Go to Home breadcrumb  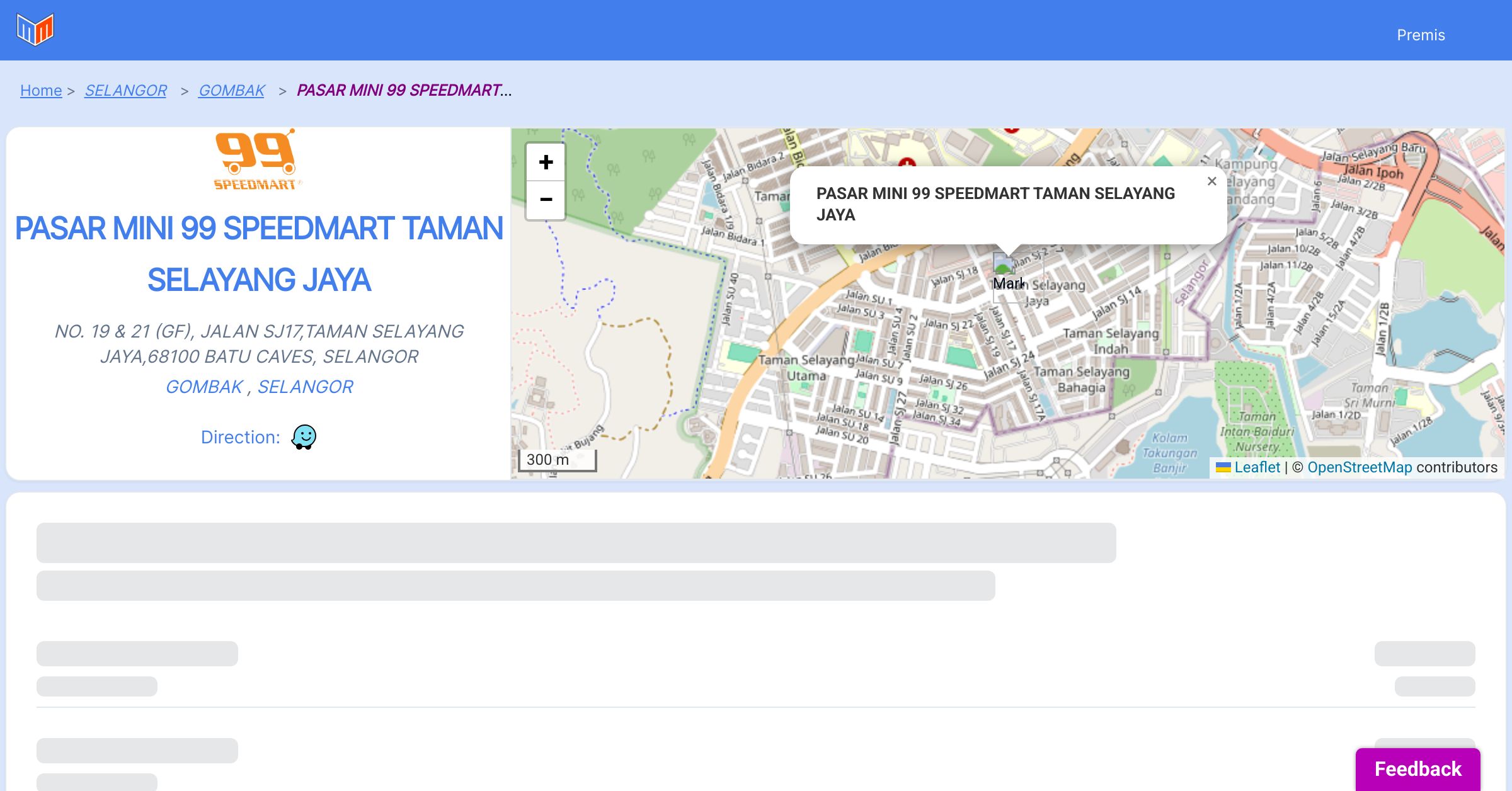pos(41,91)
